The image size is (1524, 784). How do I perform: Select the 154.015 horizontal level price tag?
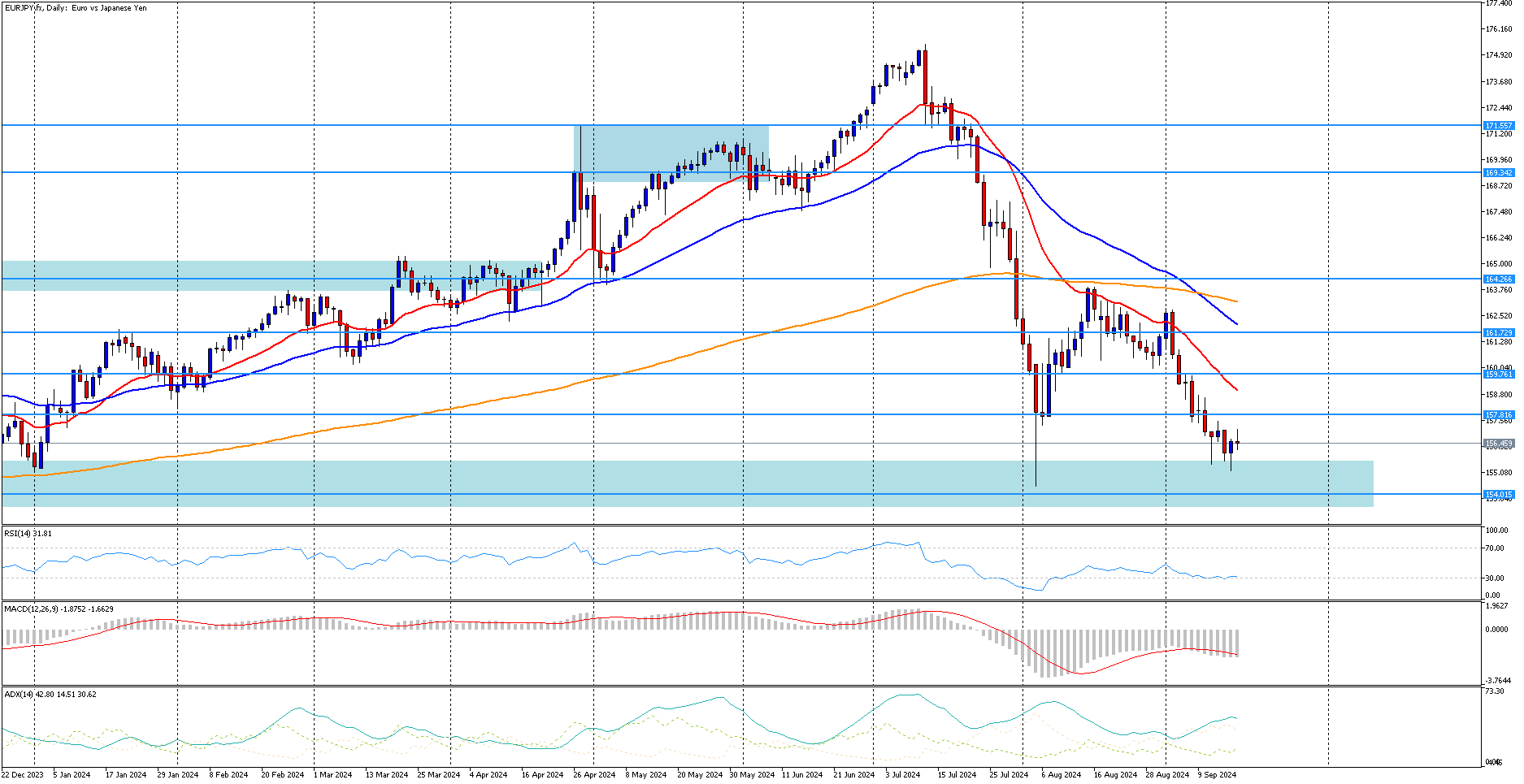click(x=1499, y=495)
